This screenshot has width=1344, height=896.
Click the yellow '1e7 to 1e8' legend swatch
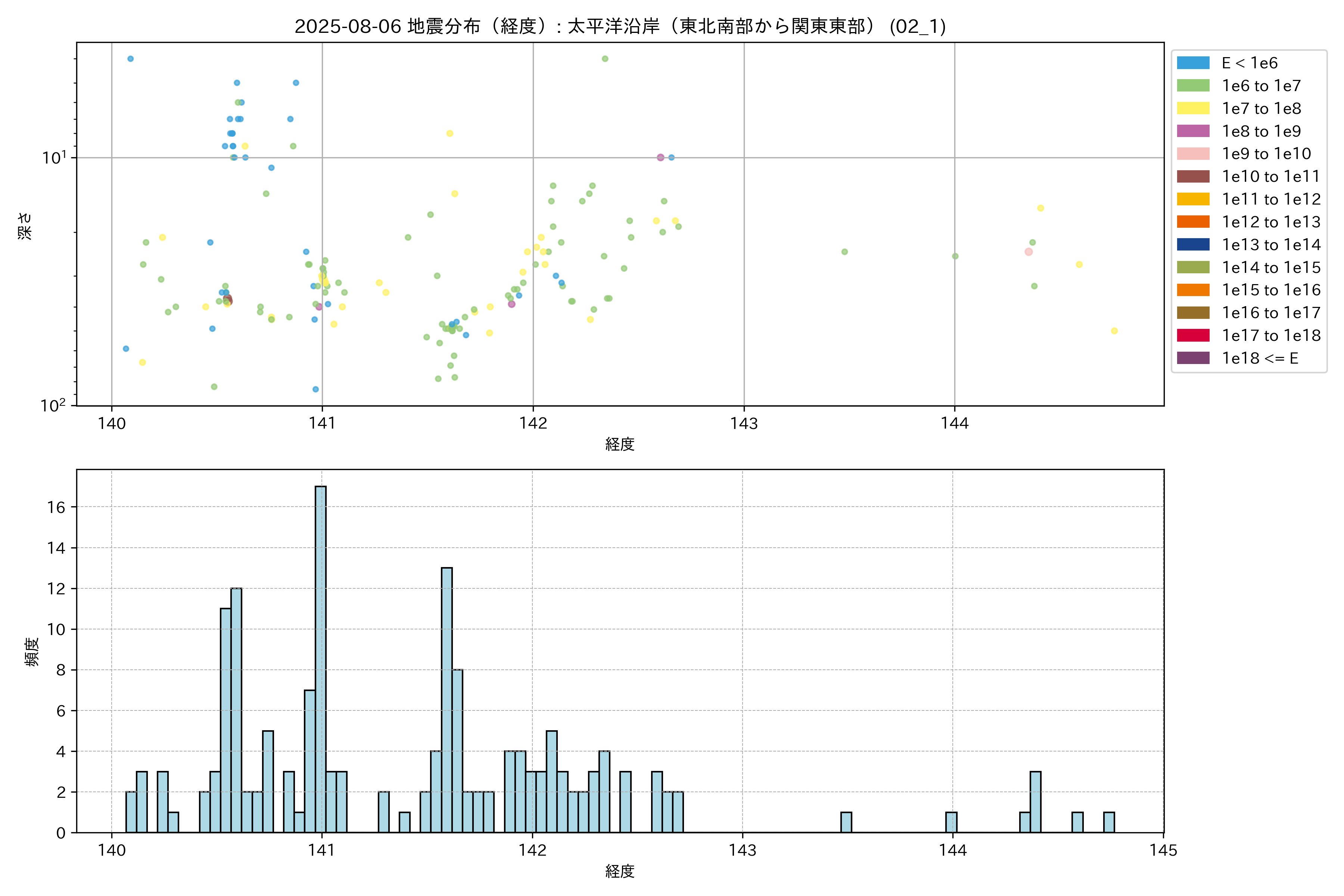pyautogui.click(x=1192, y=109)
